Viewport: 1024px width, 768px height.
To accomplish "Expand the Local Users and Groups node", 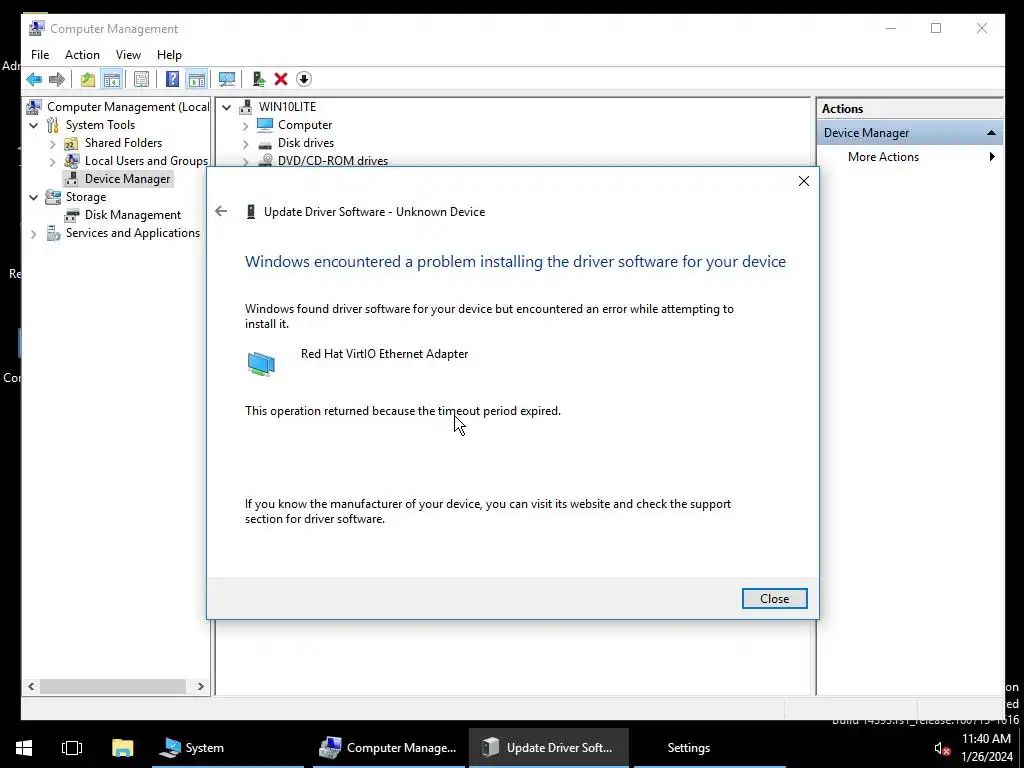I will [x=52, y=161].
